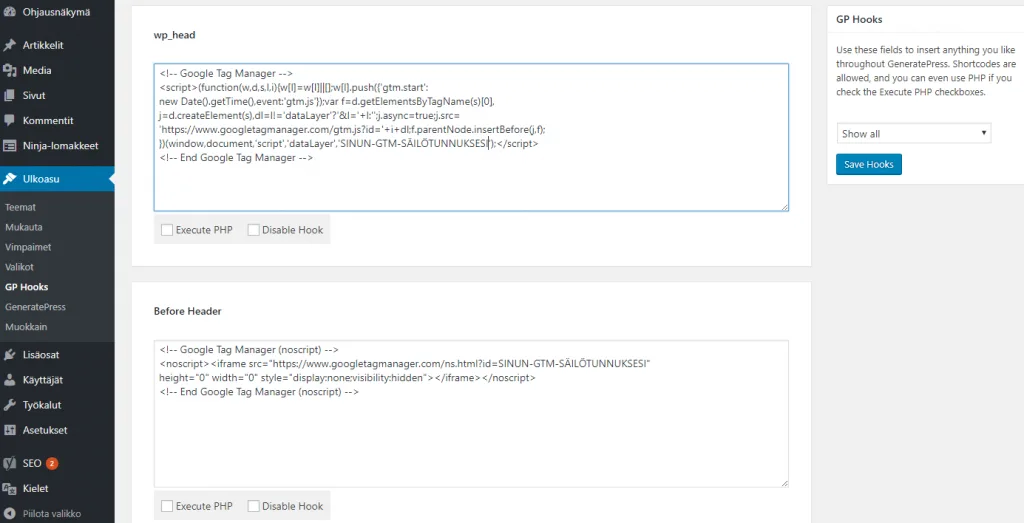Open Artikkelit menu item
This screenshot has width=1024, height=523.
click(x=57, y=45)
